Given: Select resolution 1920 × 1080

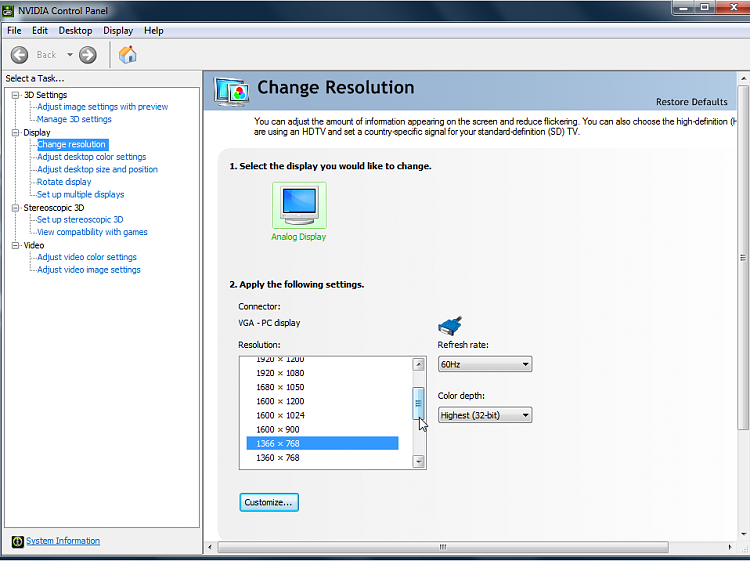Looking at the screenshot, I should pyautogui.click(x=322, y=373).
